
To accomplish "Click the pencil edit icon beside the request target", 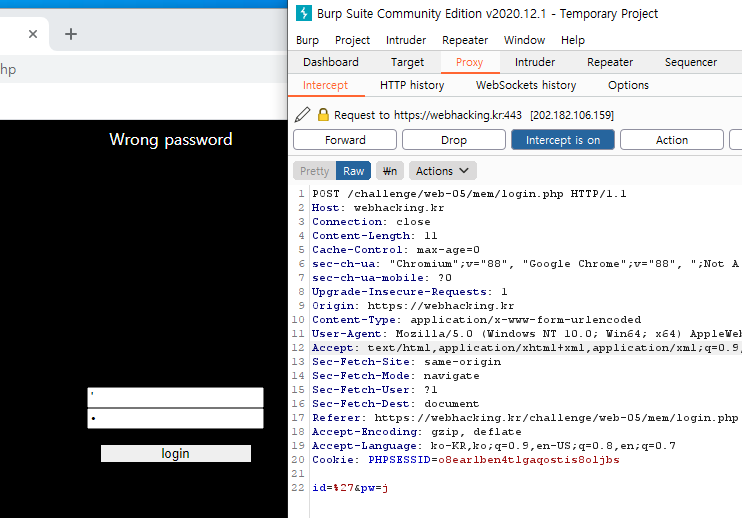I will pos(303,115).
